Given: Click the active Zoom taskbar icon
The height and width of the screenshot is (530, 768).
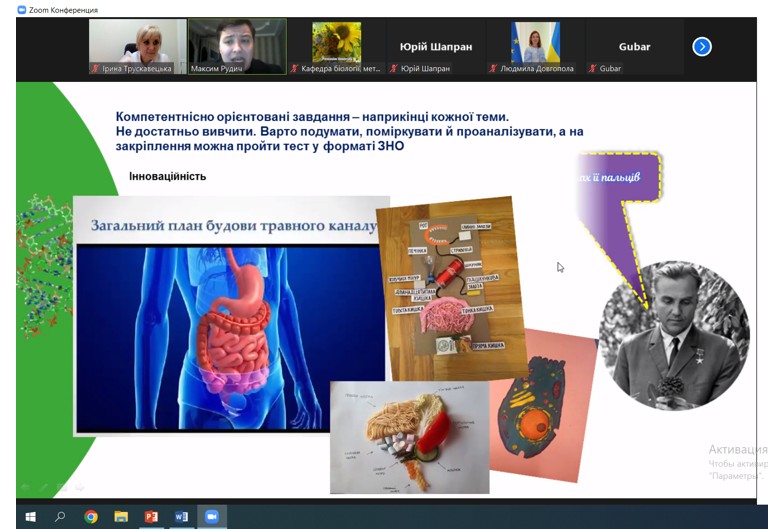Looking at the screenshot, I should coord(212,517).
